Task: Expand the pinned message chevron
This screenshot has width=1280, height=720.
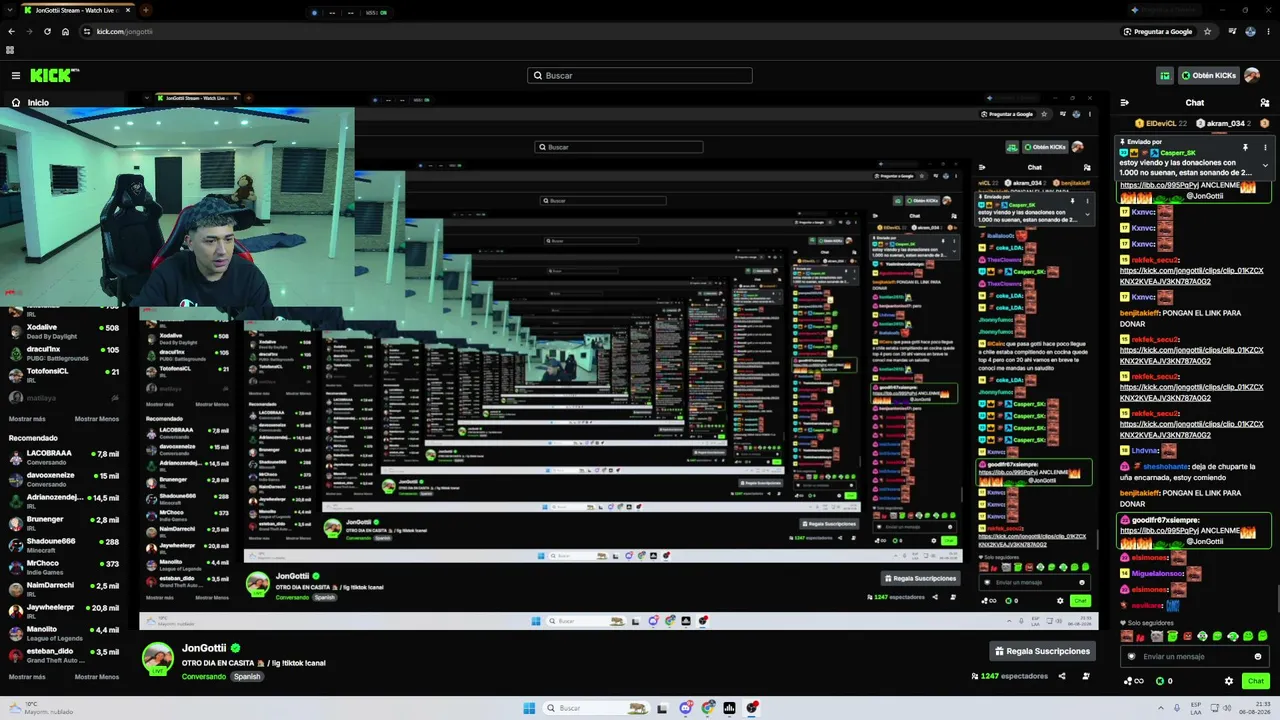Action: 1265,165
